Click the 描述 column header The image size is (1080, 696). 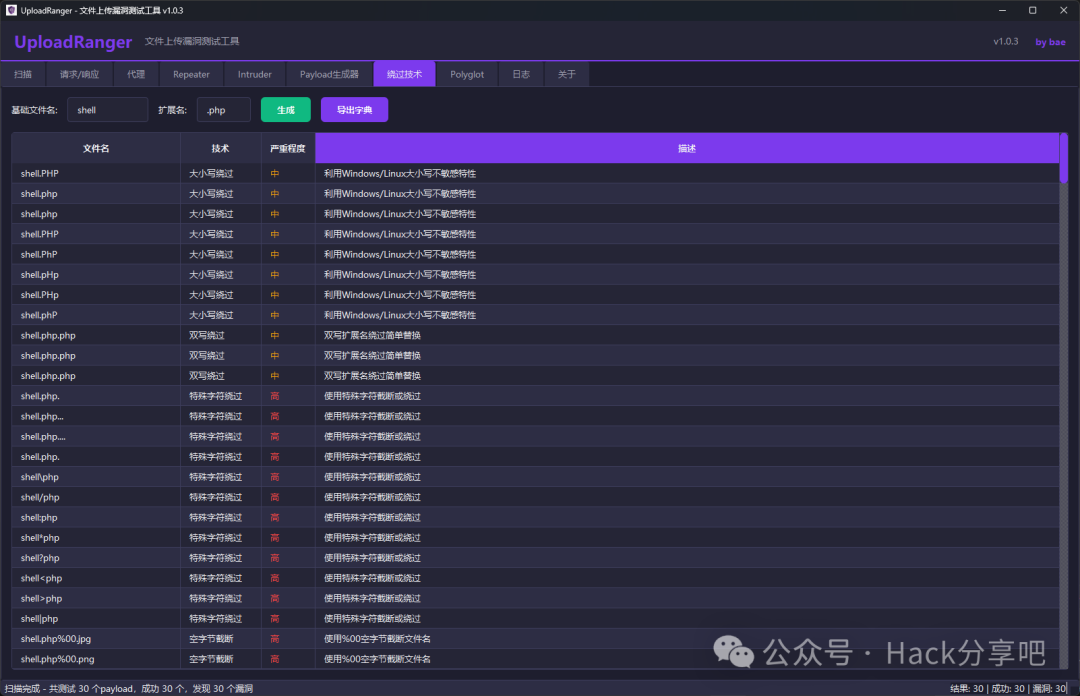click(687, 148)
